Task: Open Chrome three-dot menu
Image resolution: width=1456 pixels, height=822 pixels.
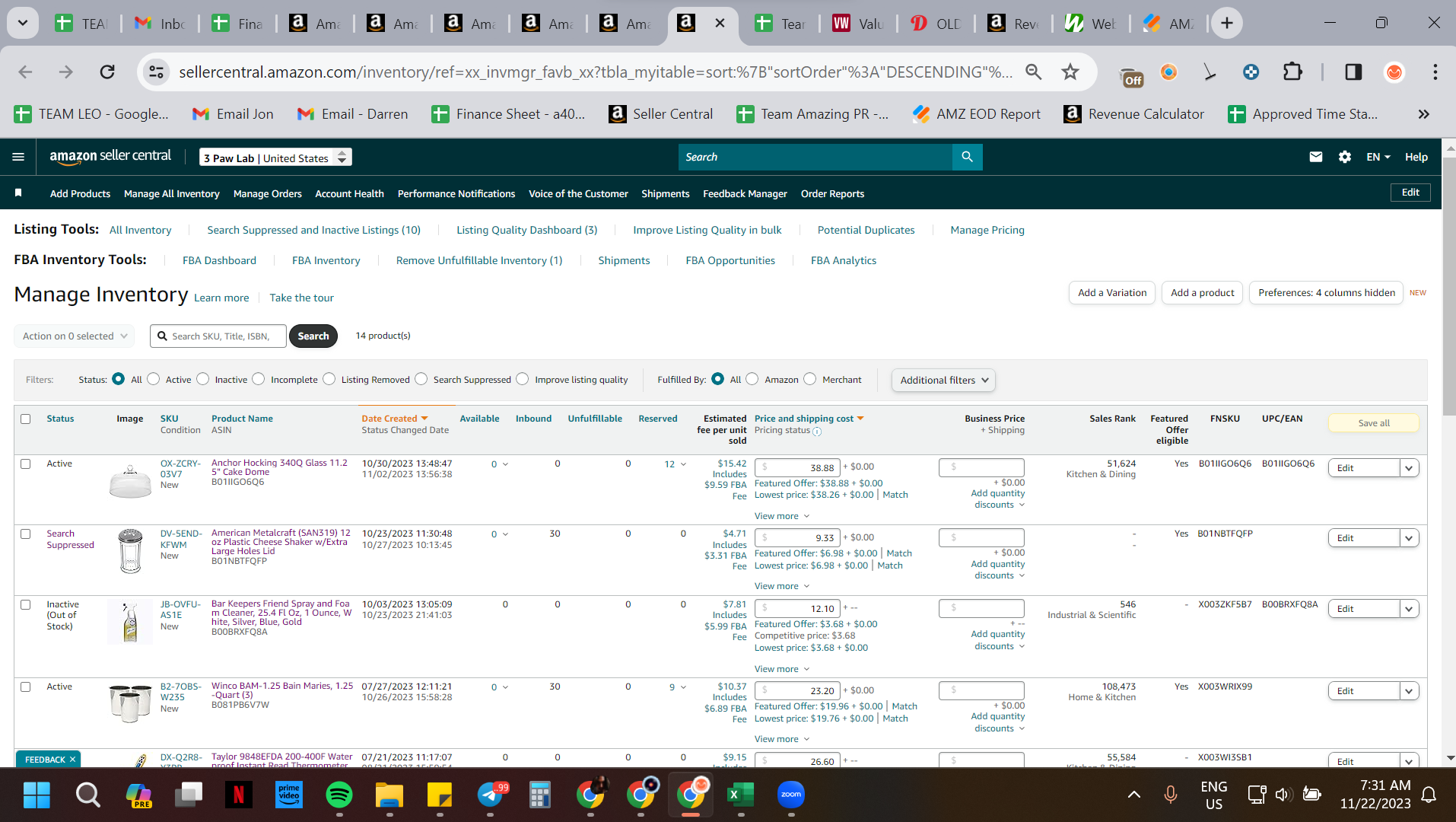Action: 1435,72
